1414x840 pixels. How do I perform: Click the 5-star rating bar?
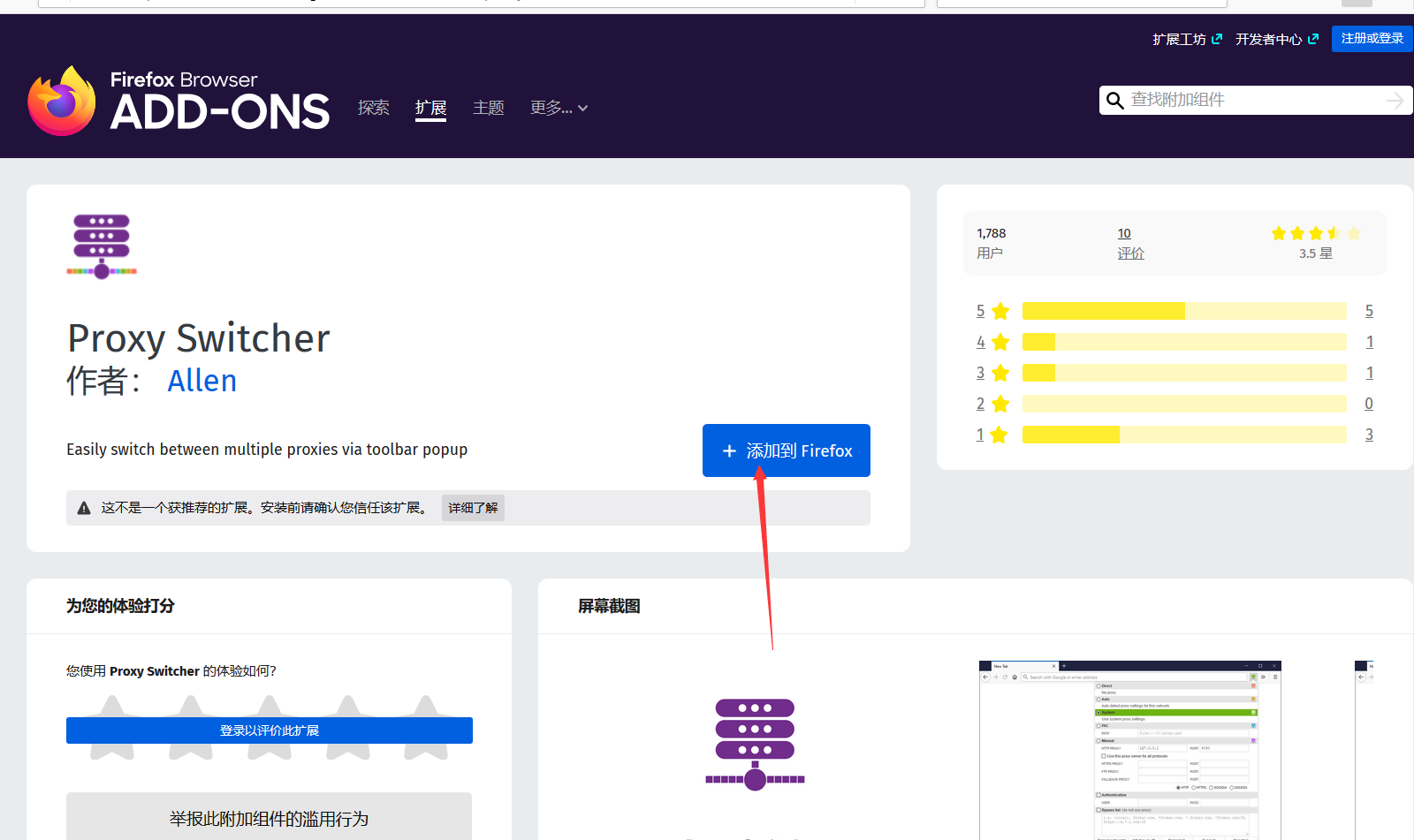coord(1184,311)
